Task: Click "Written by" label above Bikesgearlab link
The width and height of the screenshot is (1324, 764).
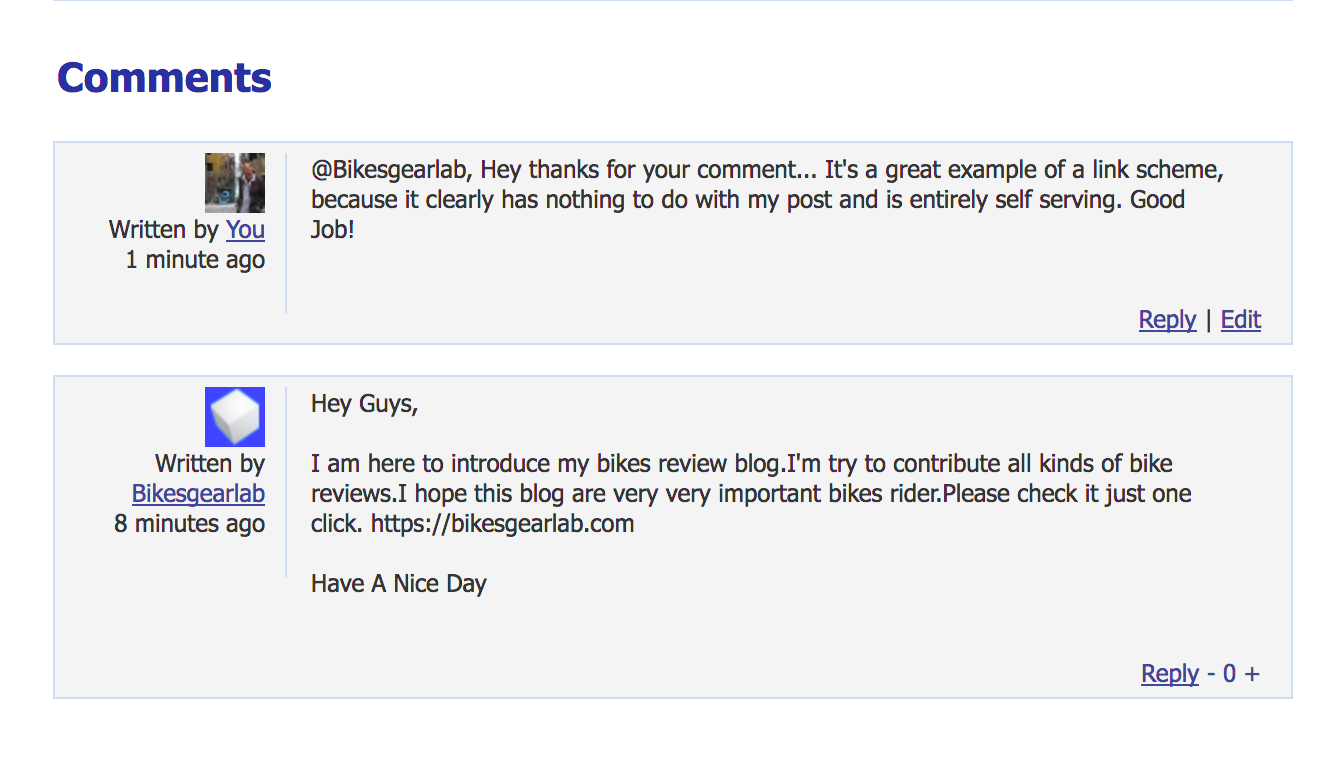Action: click(x=209, y=464)
